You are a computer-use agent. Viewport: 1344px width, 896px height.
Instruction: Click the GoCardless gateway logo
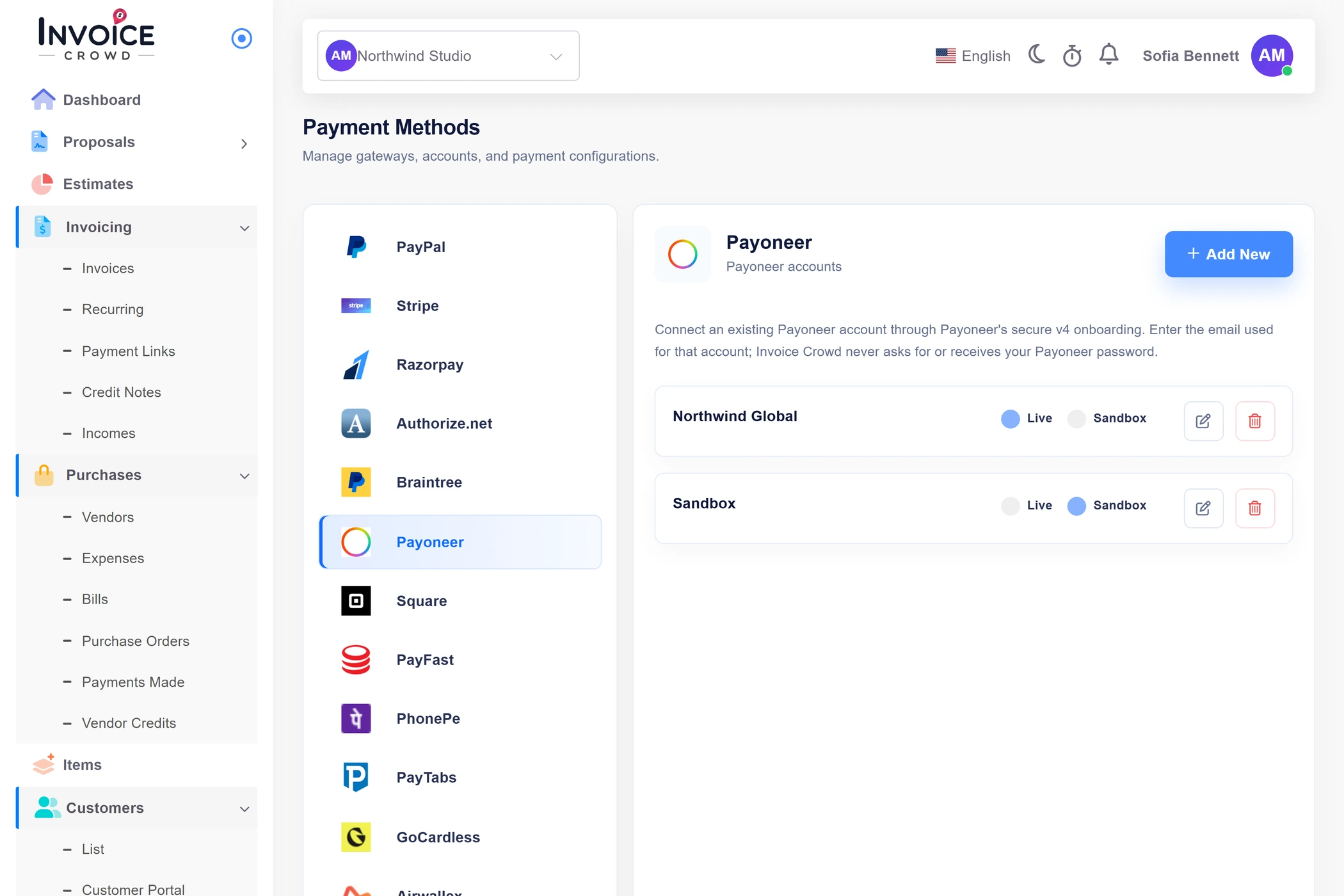click(x=356, y=836)
